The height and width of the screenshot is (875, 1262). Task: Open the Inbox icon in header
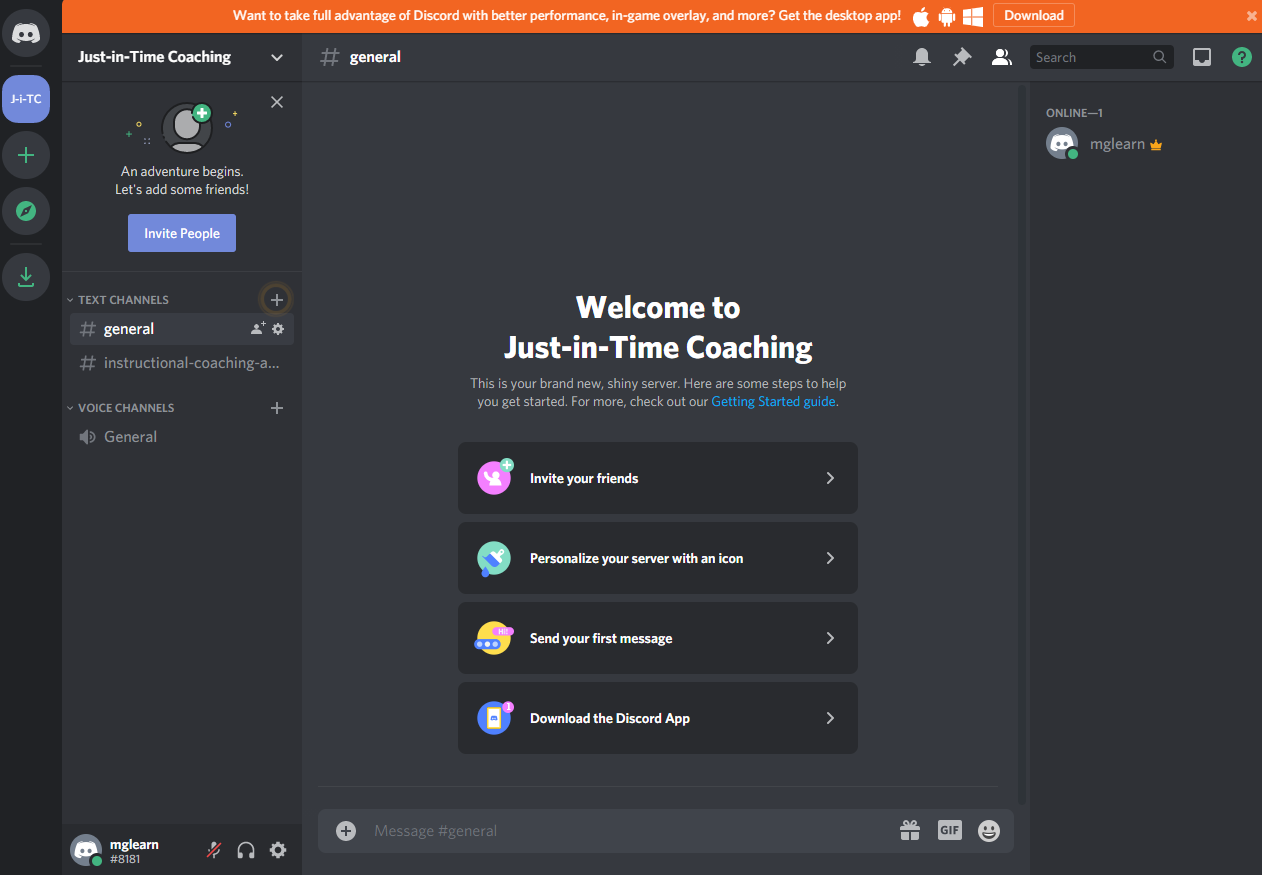pyautogui.click(x=1202, y=57)
